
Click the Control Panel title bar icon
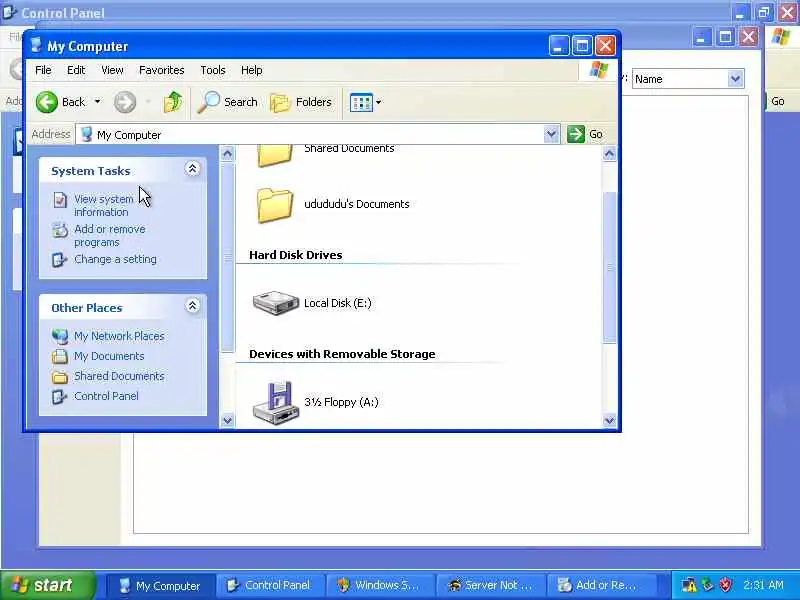9,12
